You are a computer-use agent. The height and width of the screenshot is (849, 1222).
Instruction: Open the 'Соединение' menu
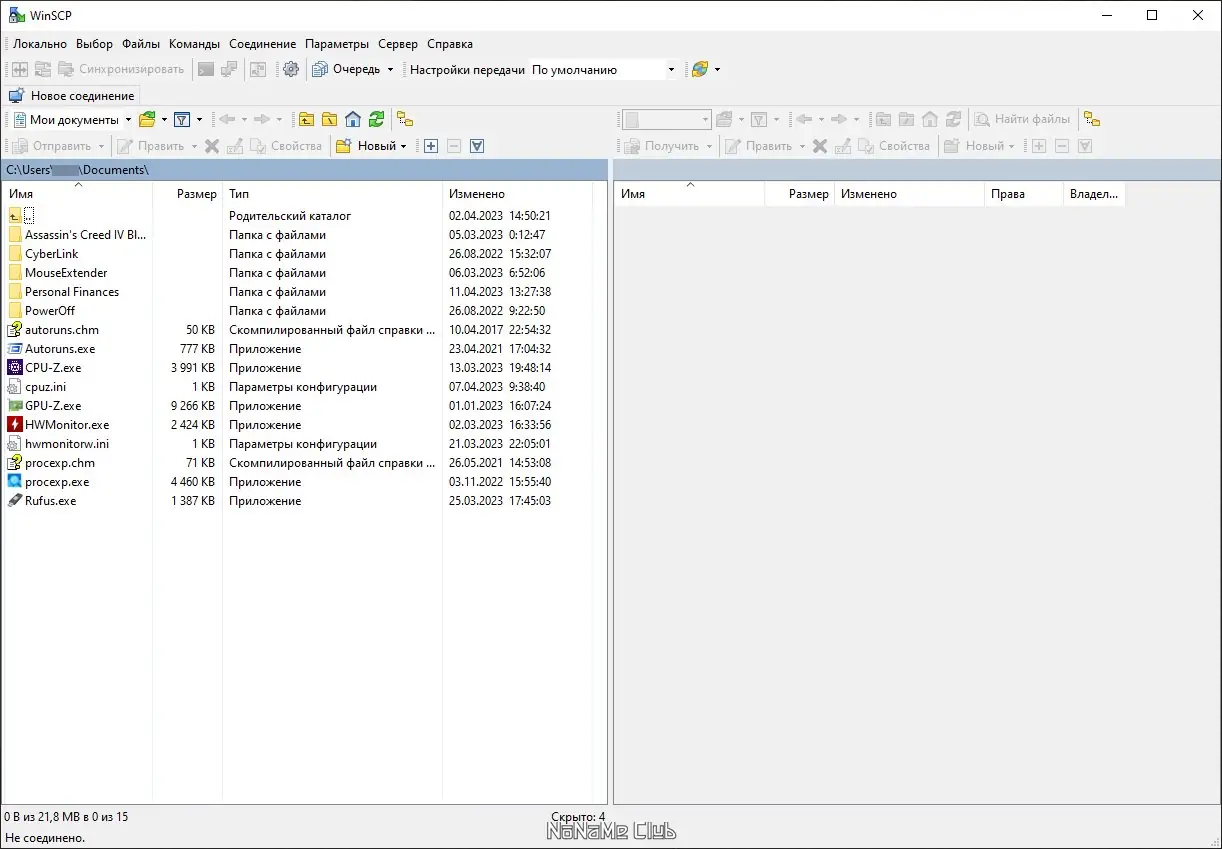pyautogui.click(x=262, y=43)
